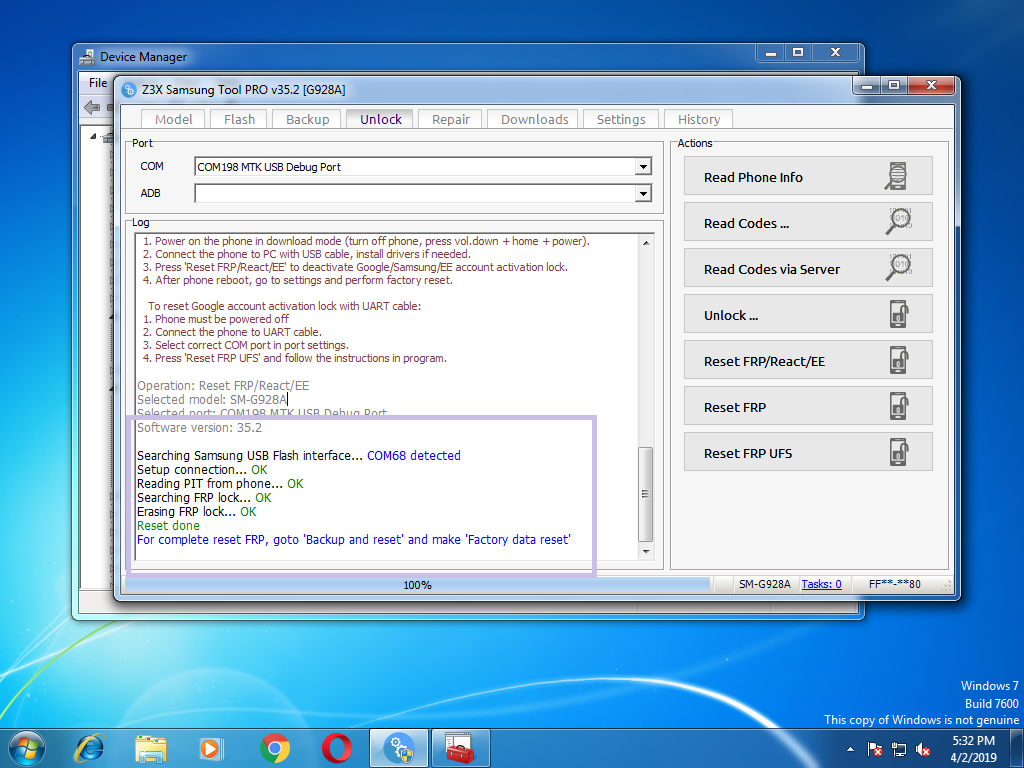Click the 100% progress bar
Viewport: 1024px width, 768px height.
point(417,584)
